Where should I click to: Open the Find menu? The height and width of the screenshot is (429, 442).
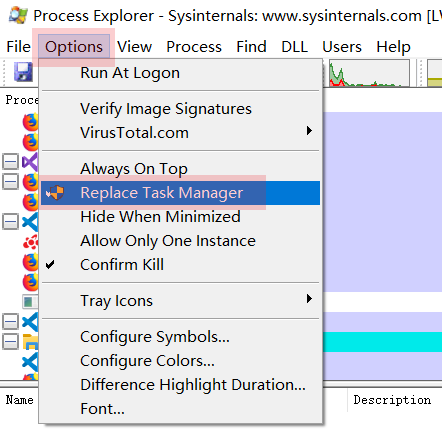251,47
